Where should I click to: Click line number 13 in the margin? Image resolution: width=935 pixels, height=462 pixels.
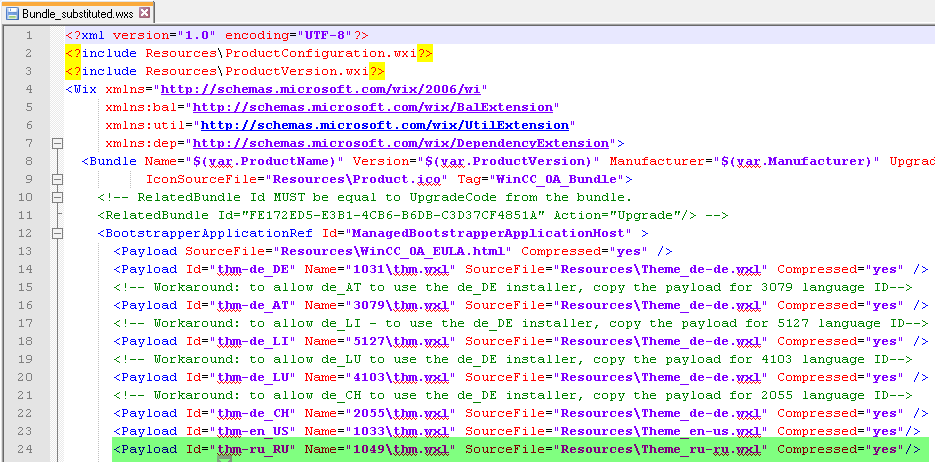coord(26,251)
